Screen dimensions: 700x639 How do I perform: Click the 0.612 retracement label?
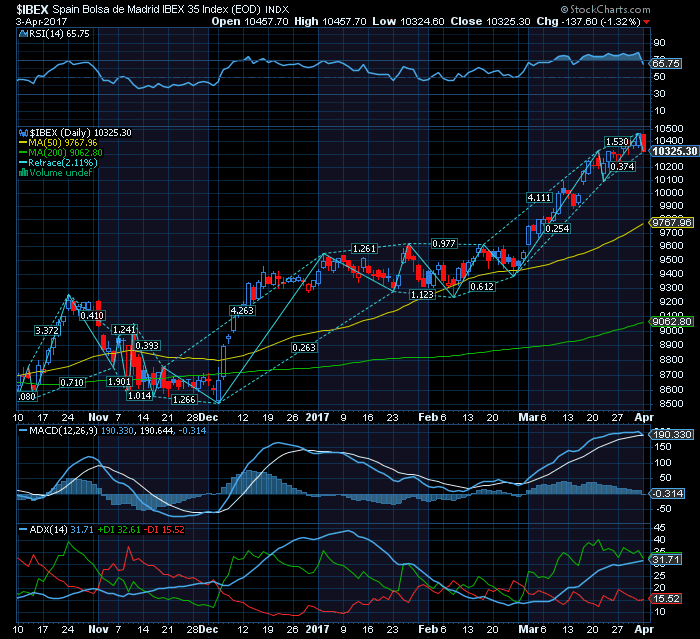(482, 287)
